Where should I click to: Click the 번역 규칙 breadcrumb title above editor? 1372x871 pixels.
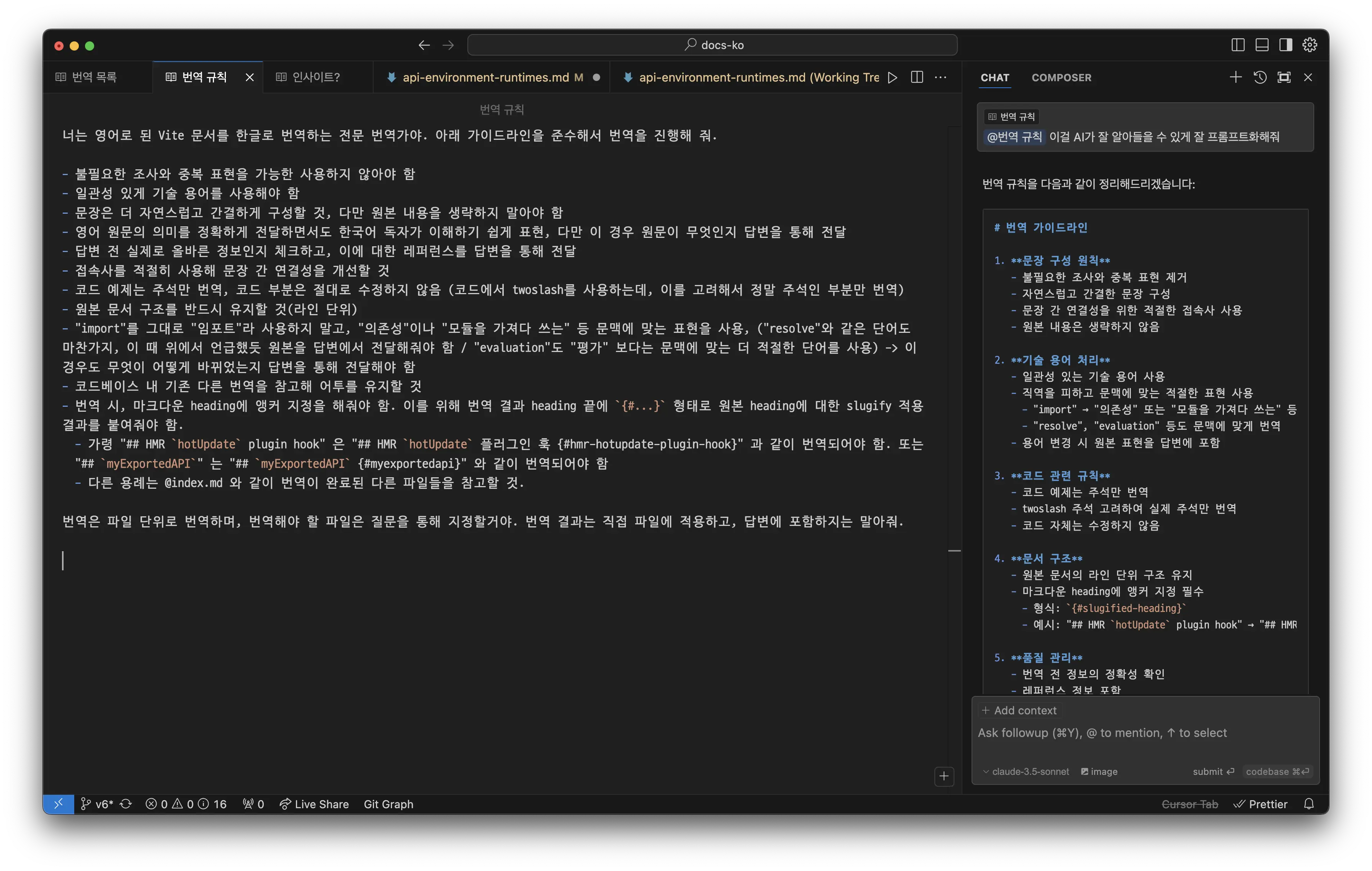point(501,110)
